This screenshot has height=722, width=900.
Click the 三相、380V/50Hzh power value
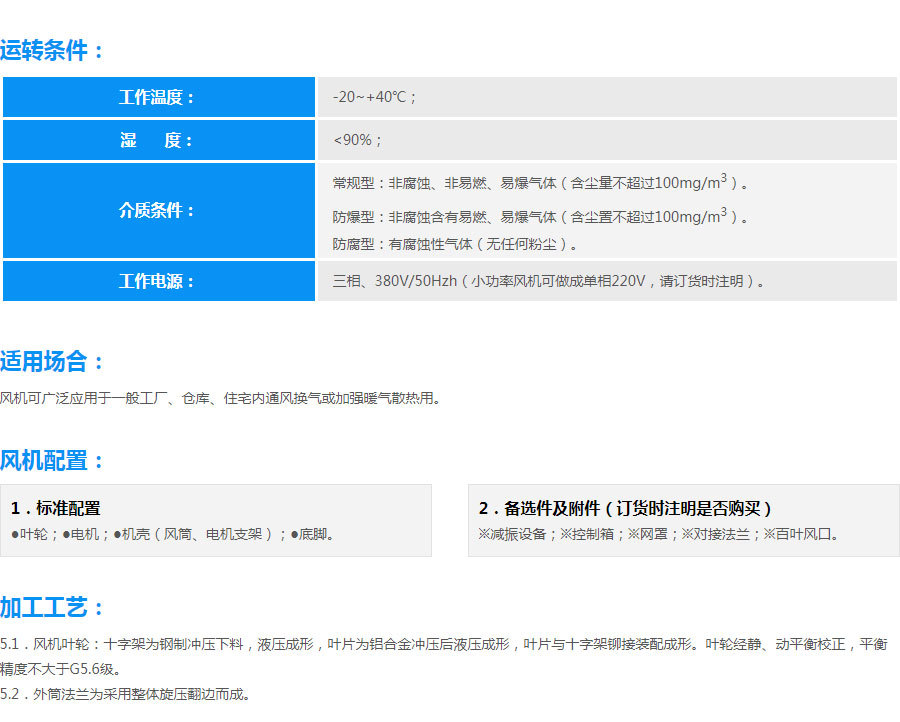pos(549,281)
